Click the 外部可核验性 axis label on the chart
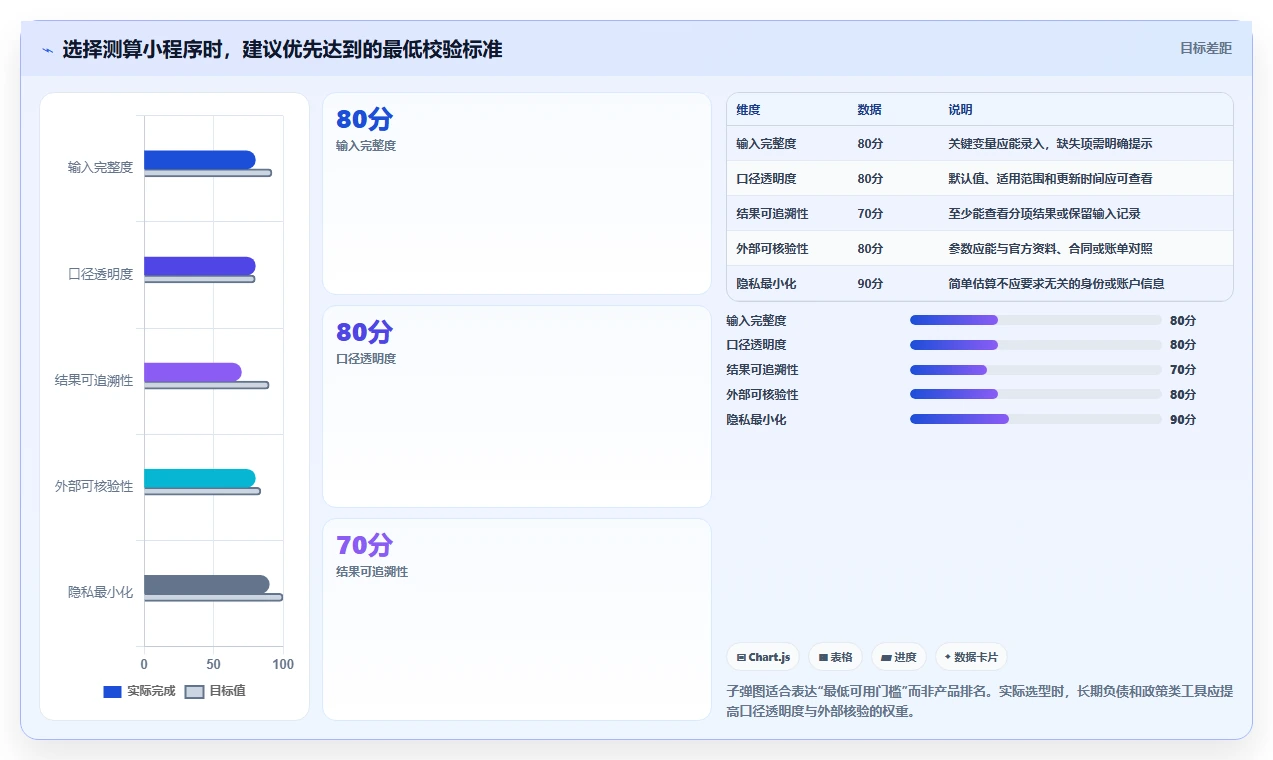Viewport: 1273px width, 760px height. pyautogui.click(x=94, y=486)
